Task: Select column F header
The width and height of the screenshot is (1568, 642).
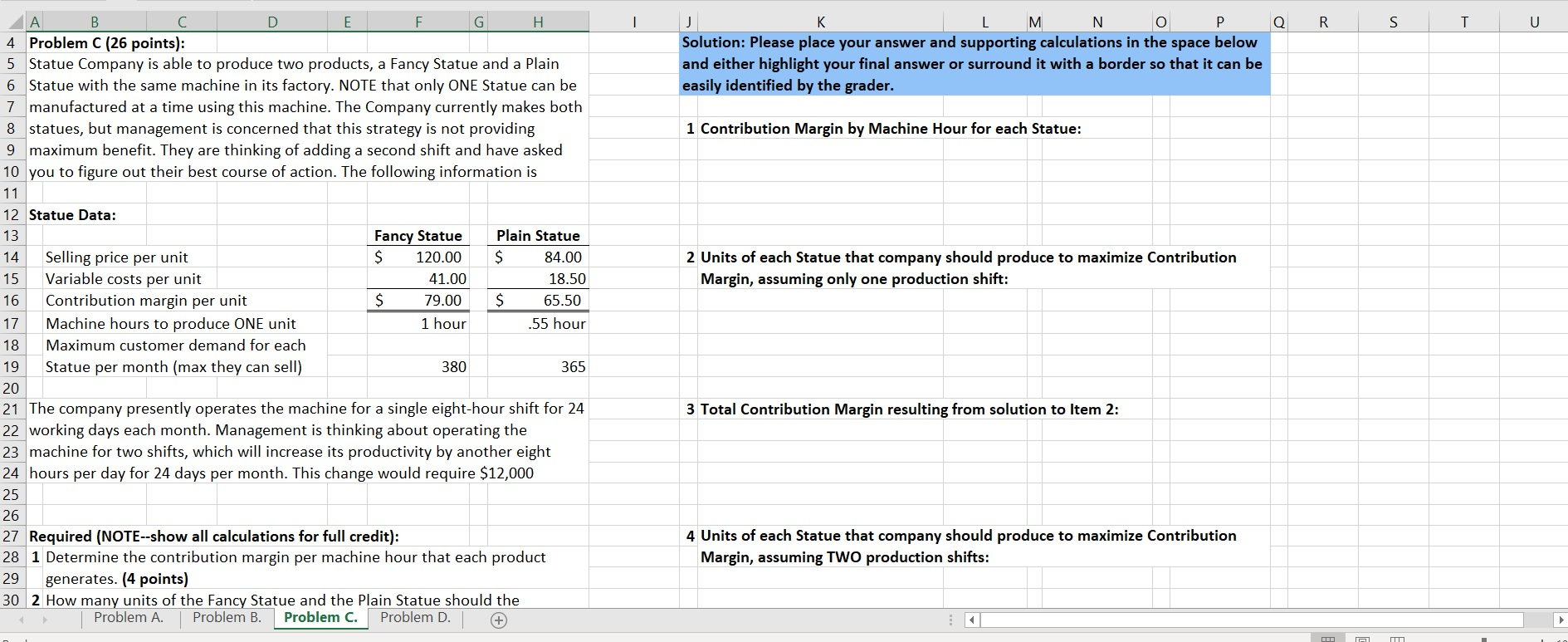Action: [x=418, y=23]
